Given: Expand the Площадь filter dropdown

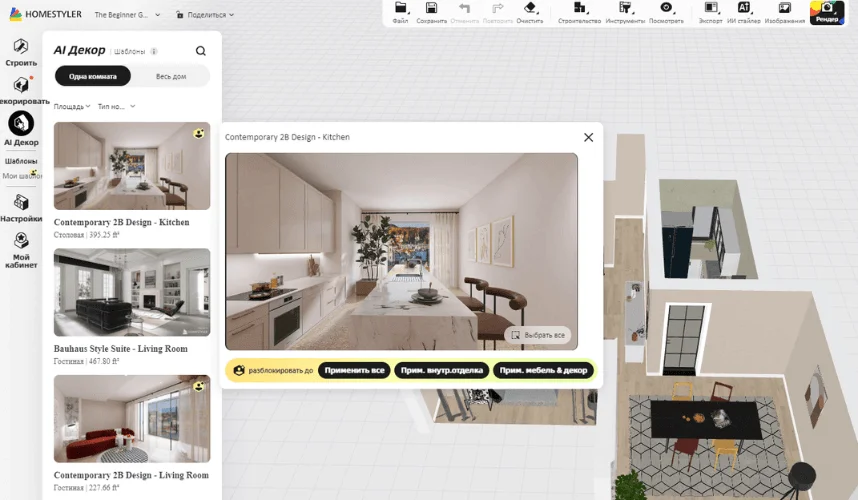Looking at the screenshot, I should (x=72, y=106).
